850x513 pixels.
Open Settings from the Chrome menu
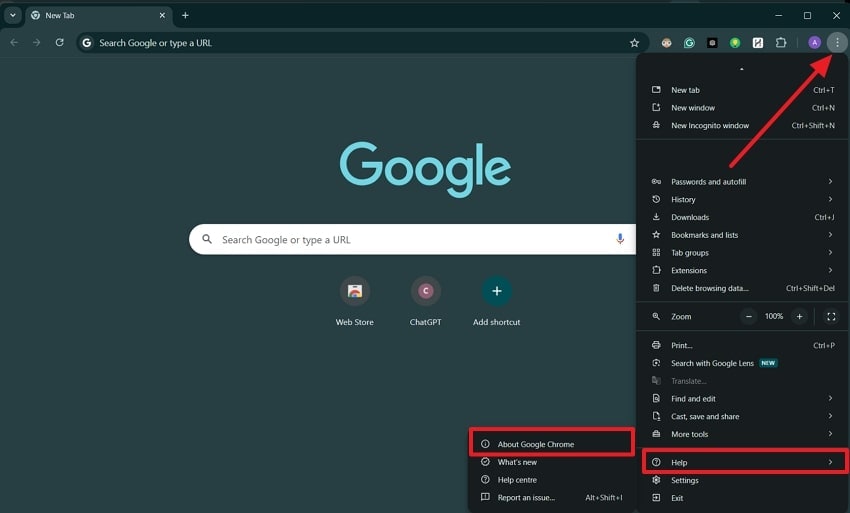[x=743, y=480]
